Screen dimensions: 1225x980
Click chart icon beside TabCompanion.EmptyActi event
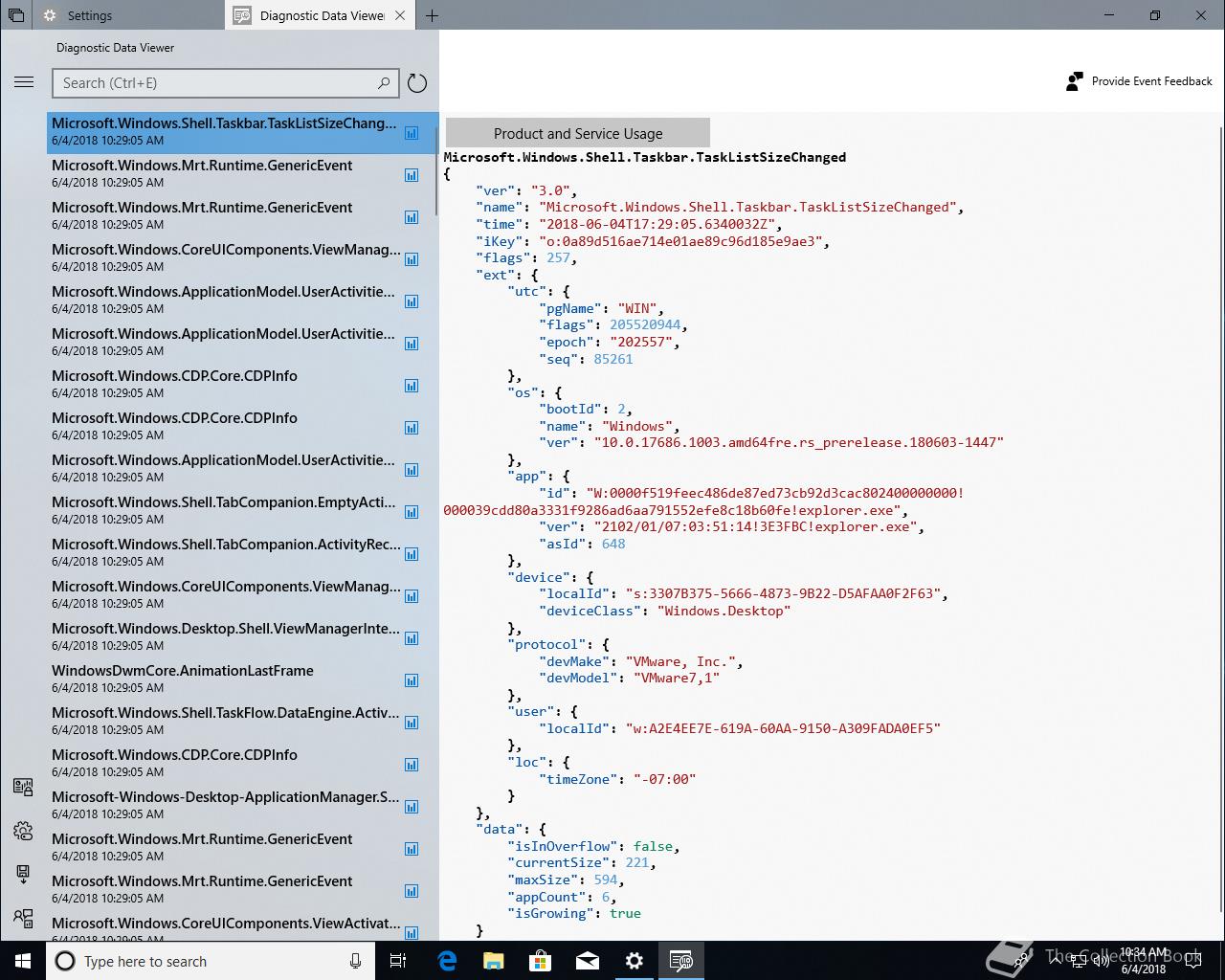pos(412,512)
